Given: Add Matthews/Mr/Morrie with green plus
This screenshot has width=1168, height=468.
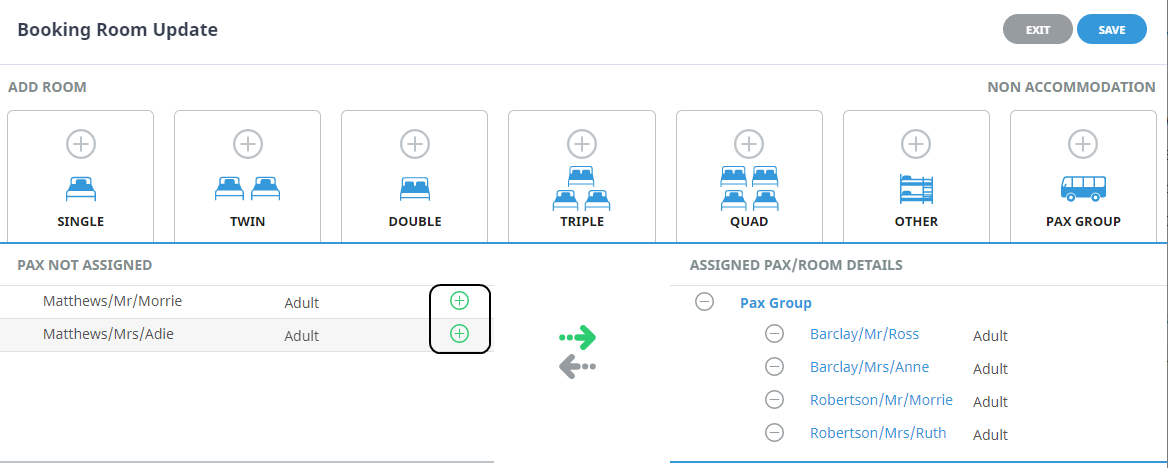Looking at the screenshot, I should (x=459, y=300).
